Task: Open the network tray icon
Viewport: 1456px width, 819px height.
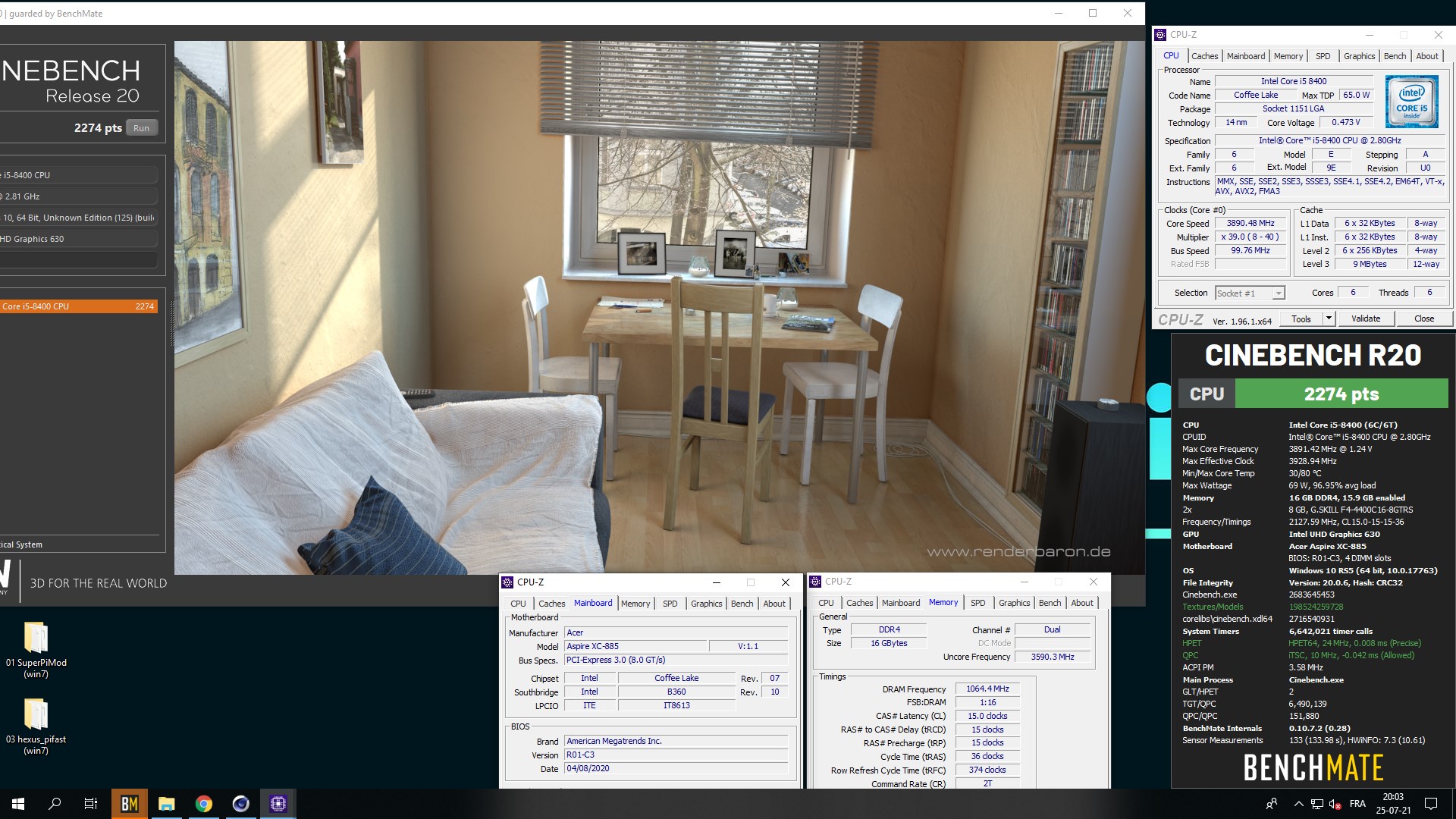Action: pyautogui.click(x=1317, y=804)
